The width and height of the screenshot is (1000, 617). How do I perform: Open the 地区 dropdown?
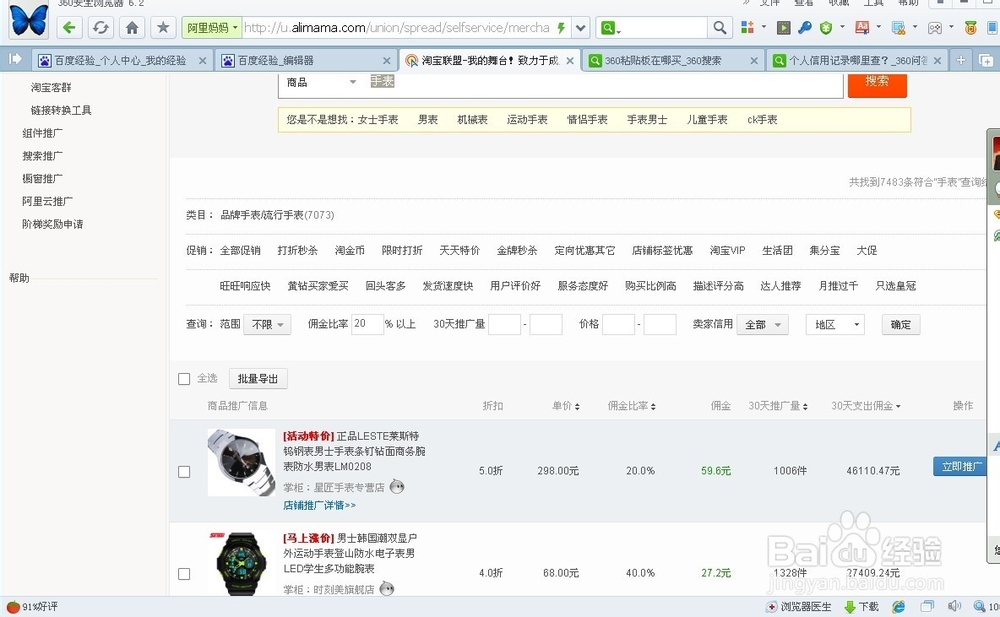click(x=835, y=324)
